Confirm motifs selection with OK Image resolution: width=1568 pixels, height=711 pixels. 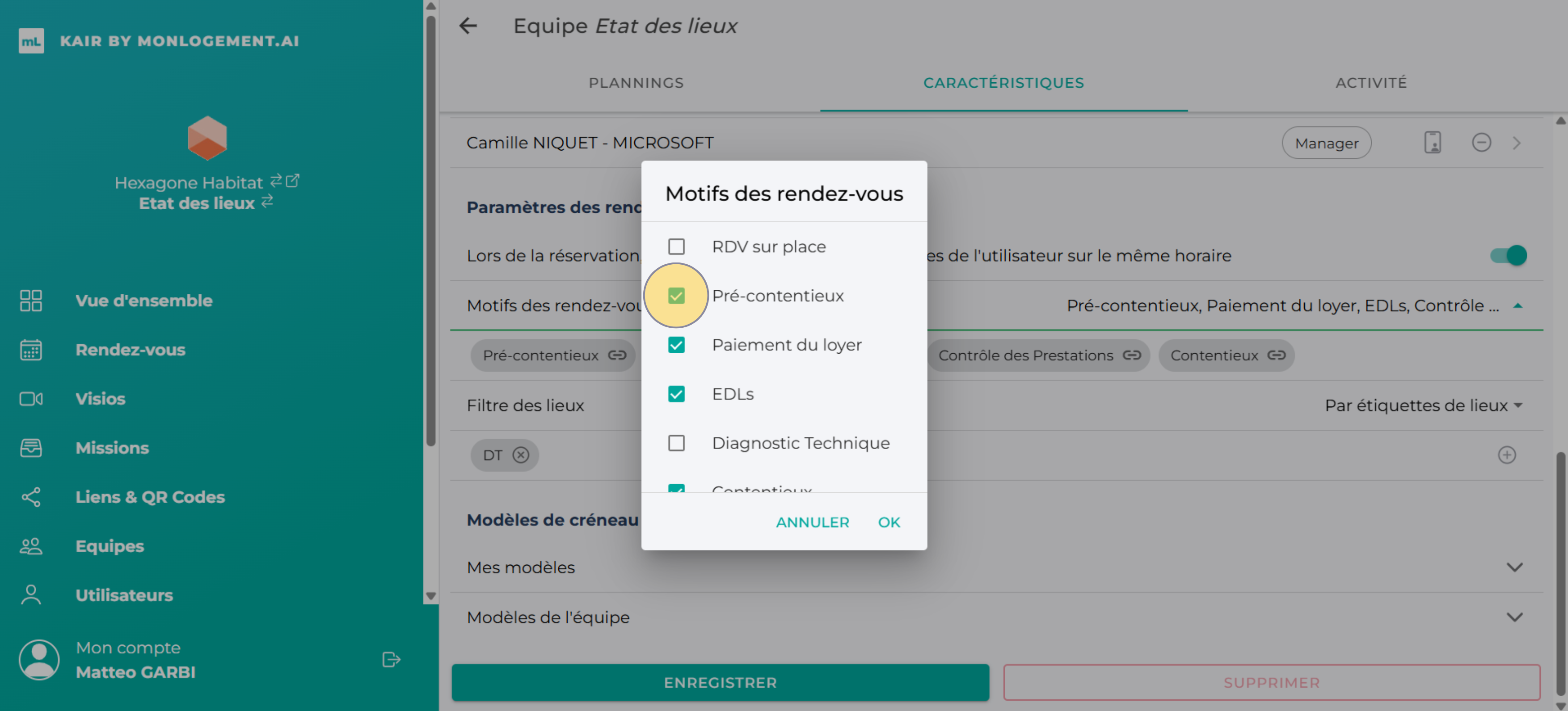[x=889, y=522]
